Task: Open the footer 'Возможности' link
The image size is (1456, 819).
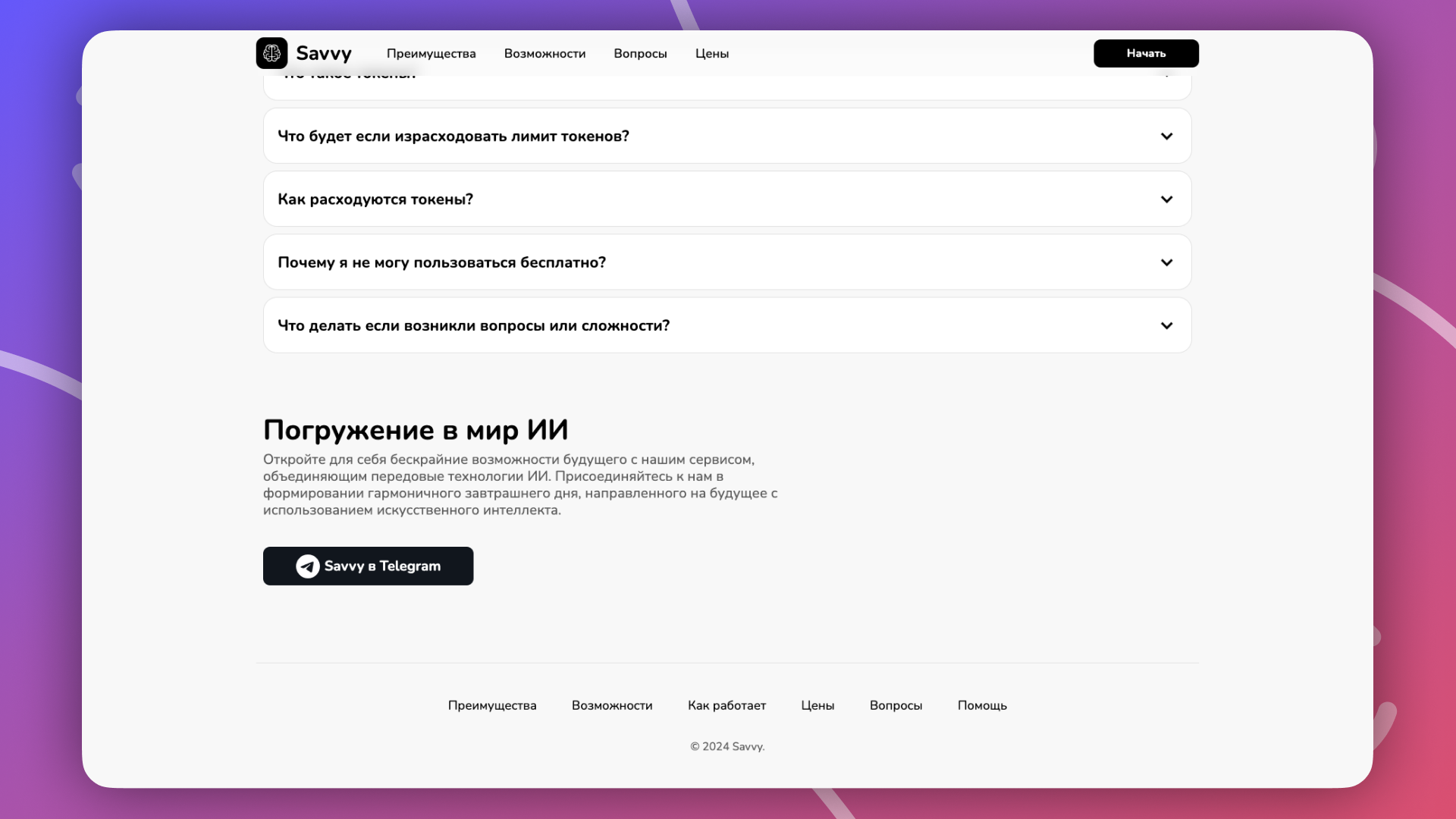Action: 611,705
